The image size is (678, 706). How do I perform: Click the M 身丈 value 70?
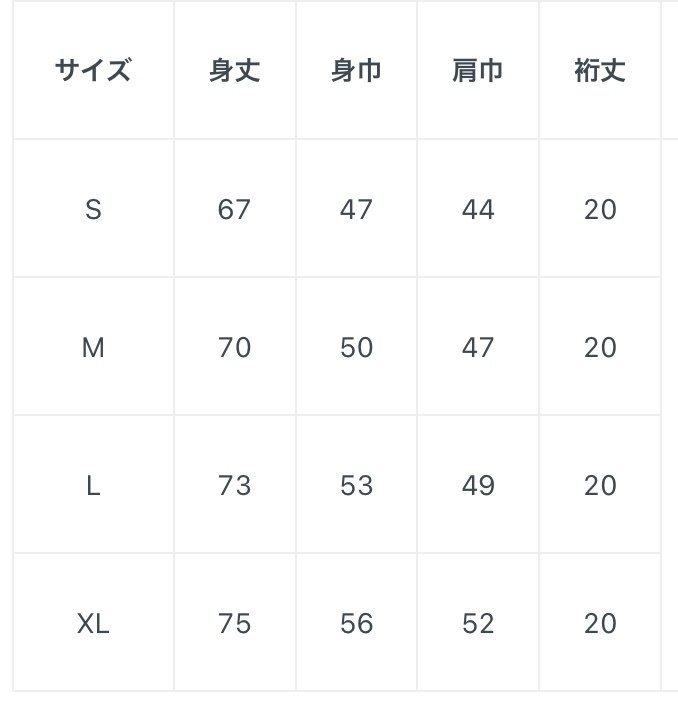click(234, 347)
